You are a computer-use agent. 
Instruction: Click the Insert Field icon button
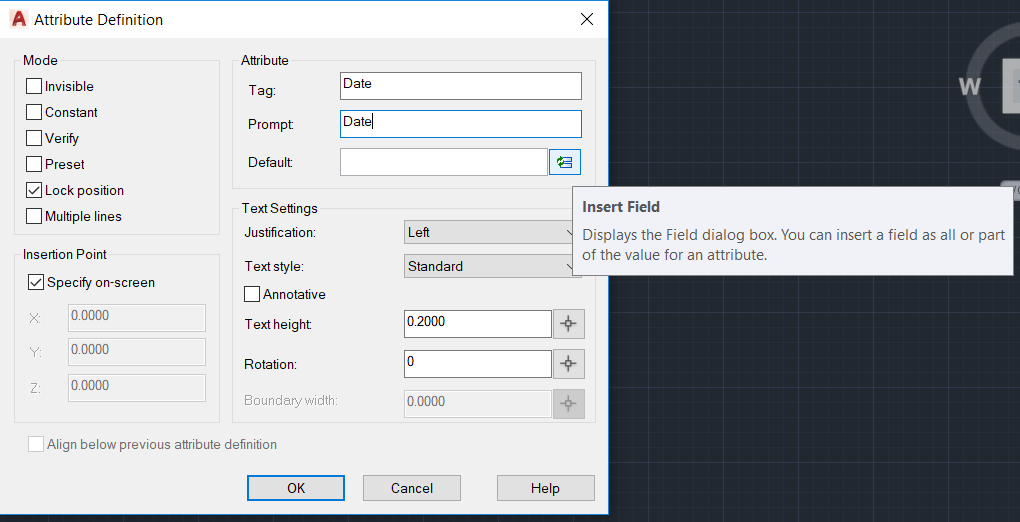click(565, 162)
